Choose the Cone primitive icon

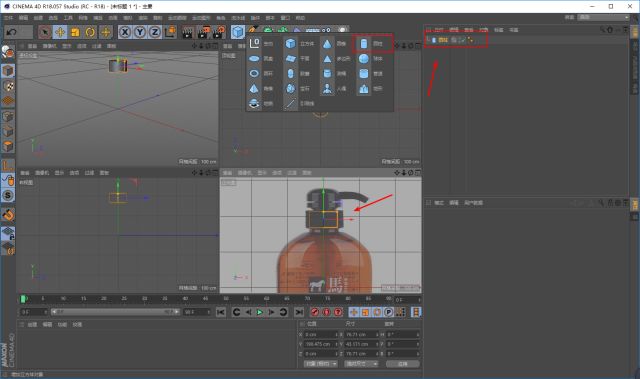click(327, 43)
